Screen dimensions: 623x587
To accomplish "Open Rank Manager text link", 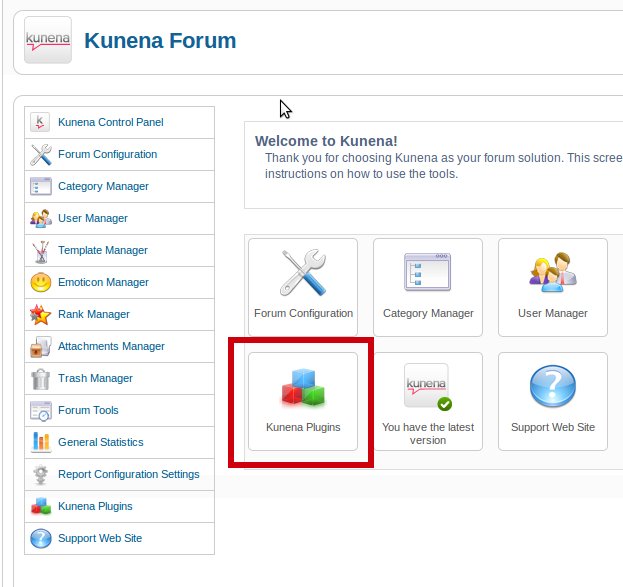I will pos(94,314).
